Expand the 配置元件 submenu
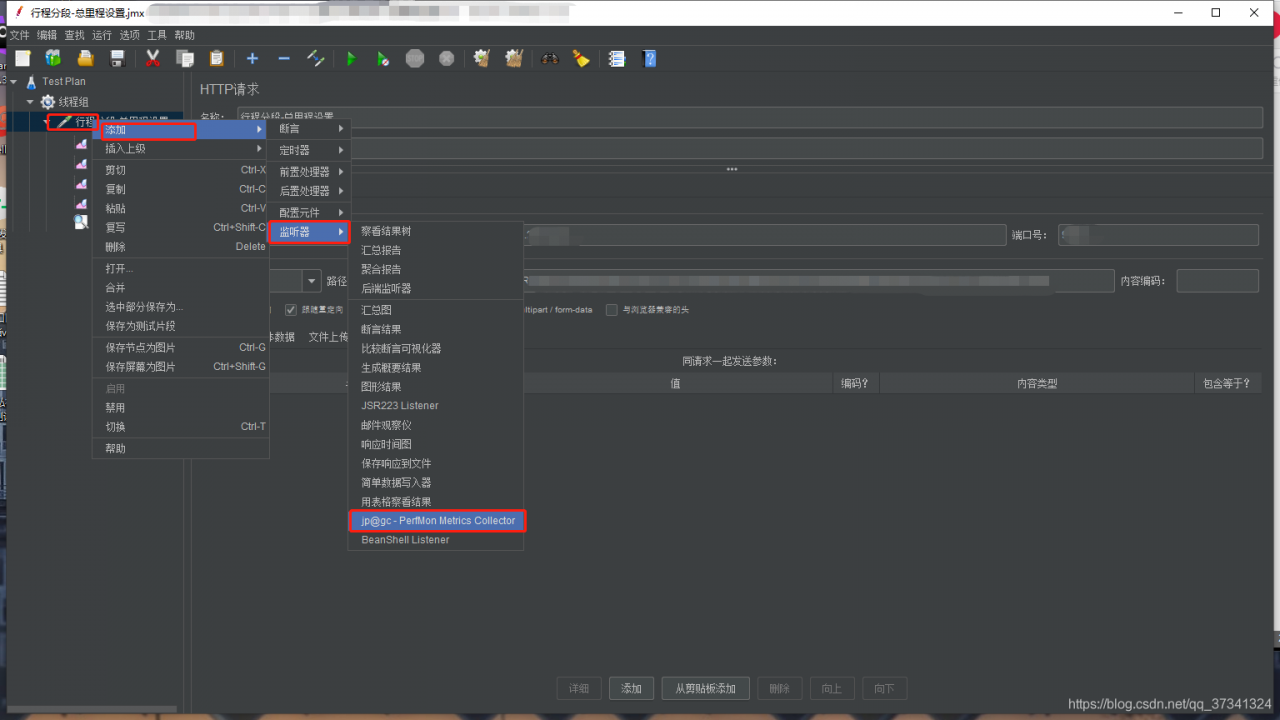The image size is (1280, 720). (x=309, y=213)
